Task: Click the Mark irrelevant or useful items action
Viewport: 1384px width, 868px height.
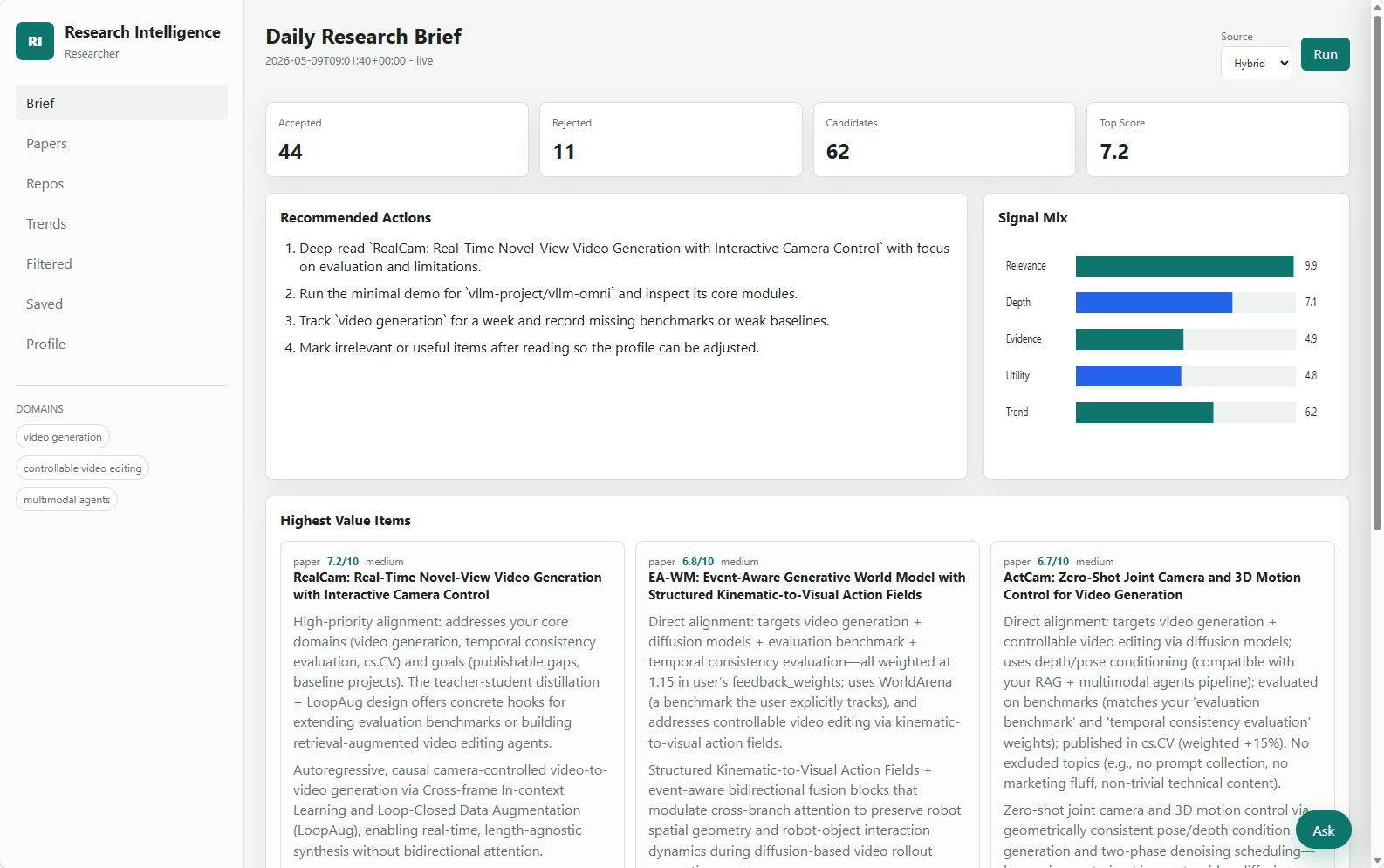Action: 529,348
